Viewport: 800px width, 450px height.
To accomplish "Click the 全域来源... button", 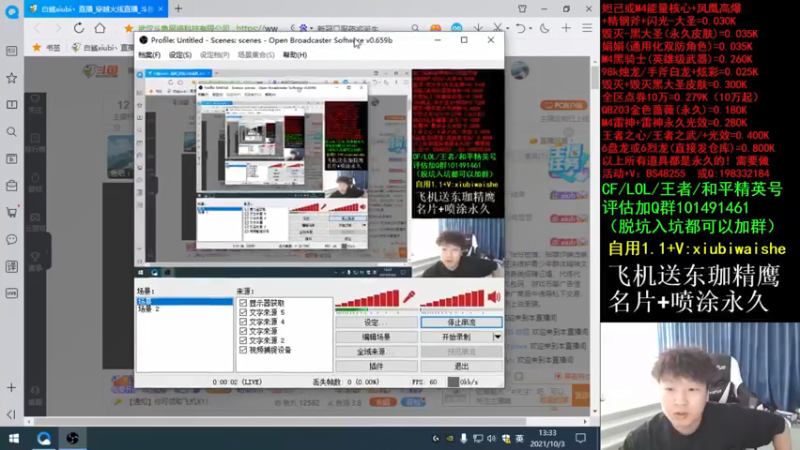I will pyautogui.click(x=377, y=352).
